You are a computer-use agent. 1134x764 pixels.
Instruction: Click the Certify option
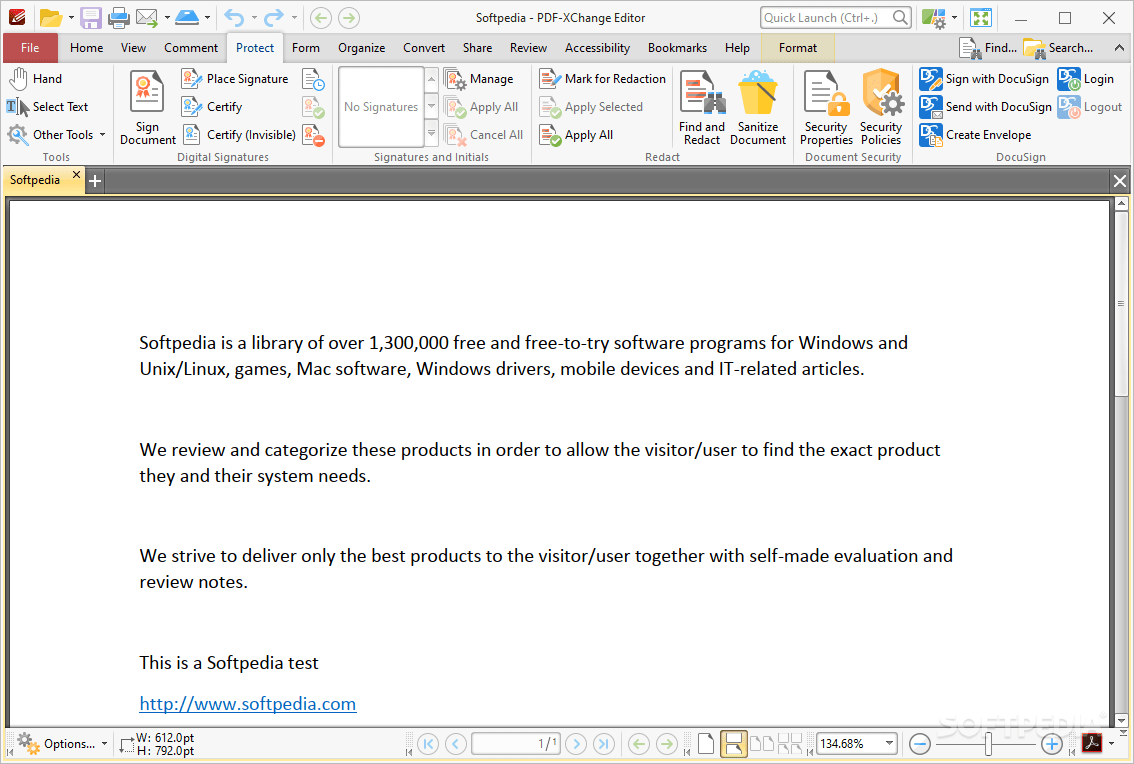[x=212, y=107]
